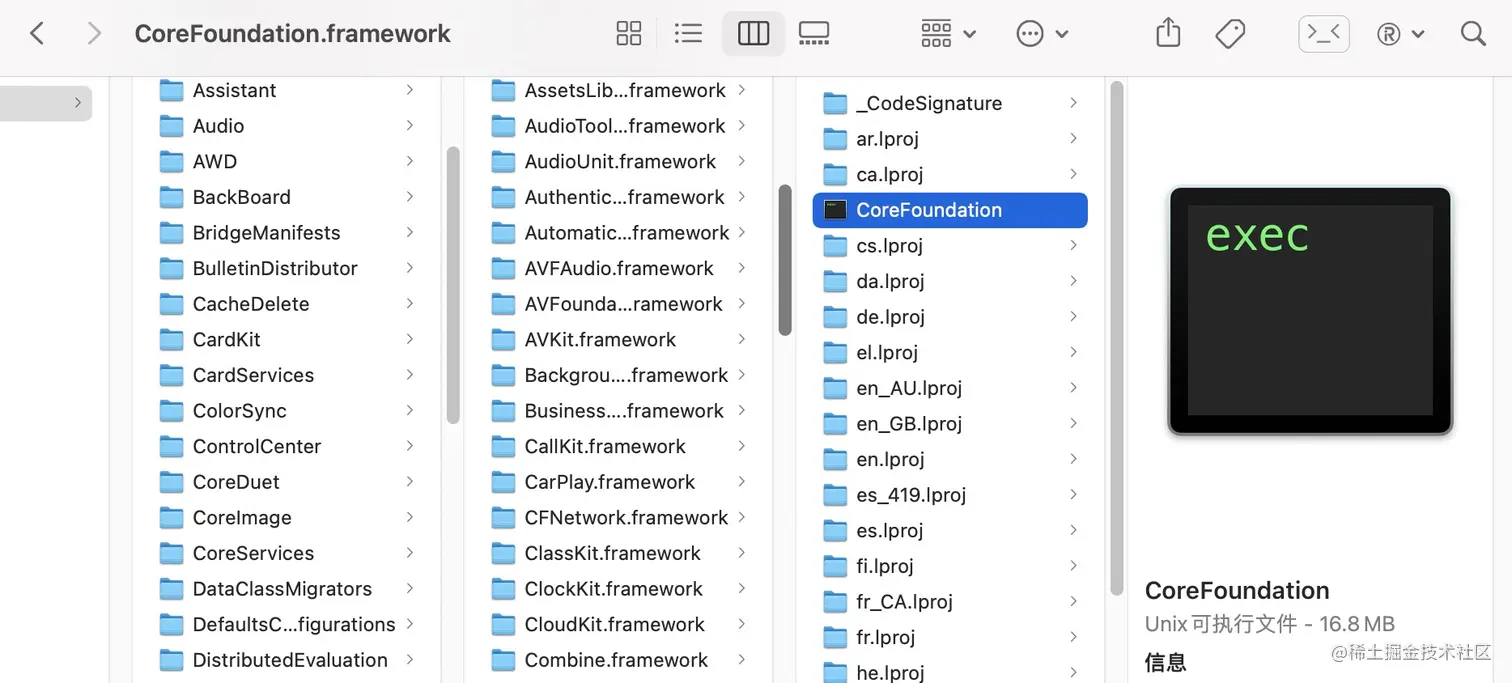Select Backgrou...framework folder

tap(618, 375)
